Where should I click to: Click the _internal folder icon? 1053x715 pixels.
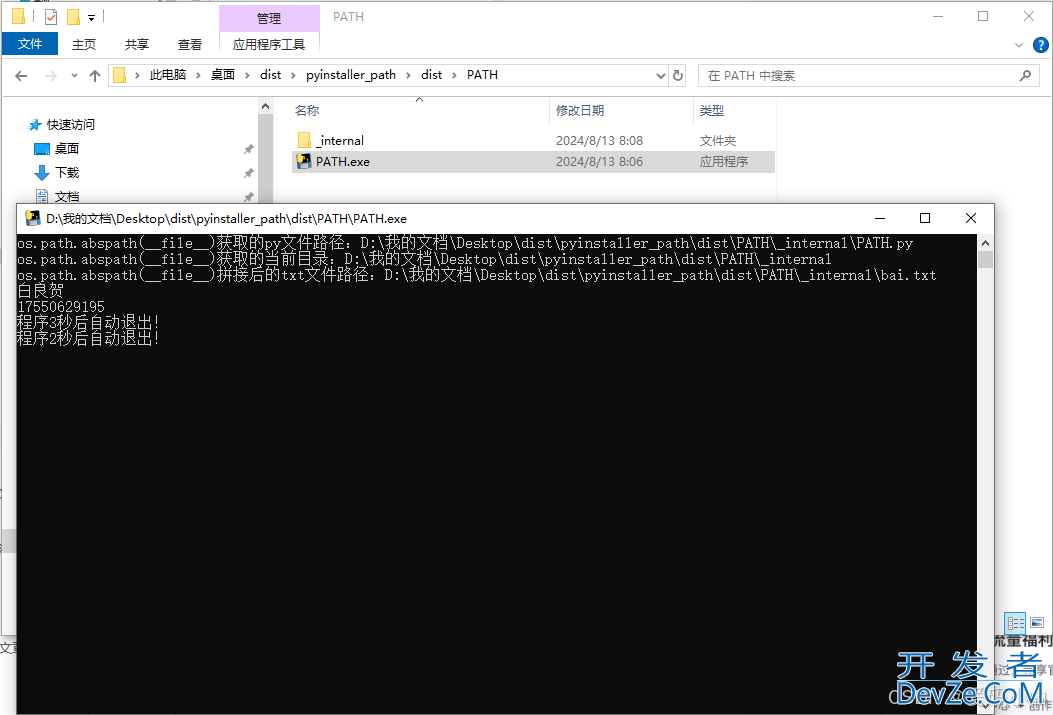click(304, 140)
